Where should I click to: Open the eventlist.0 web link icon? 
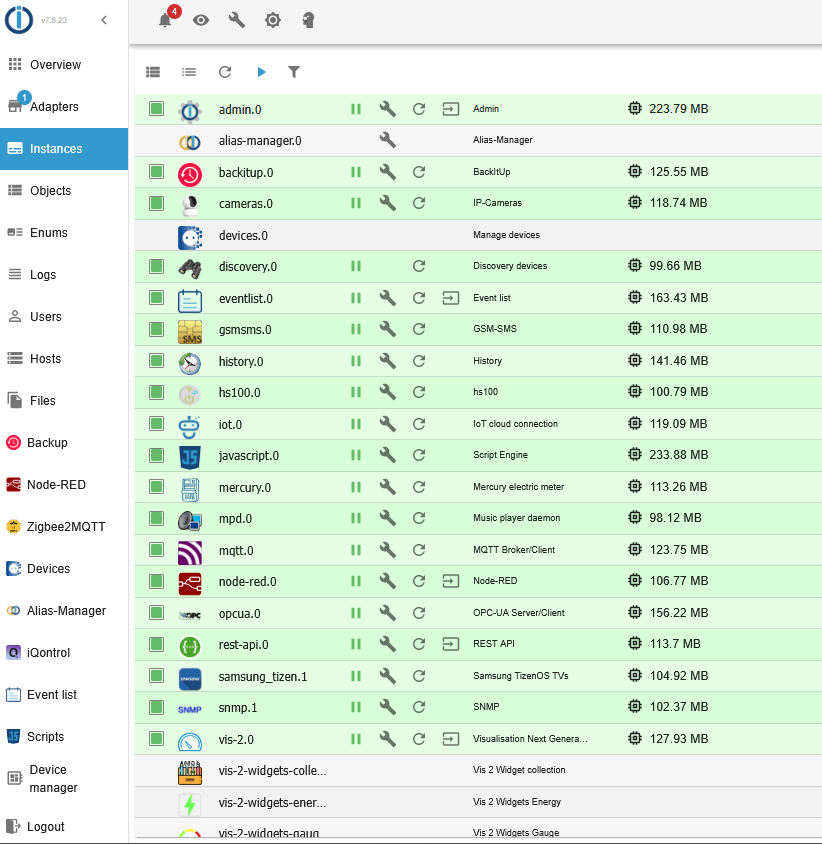coord(451,298)
